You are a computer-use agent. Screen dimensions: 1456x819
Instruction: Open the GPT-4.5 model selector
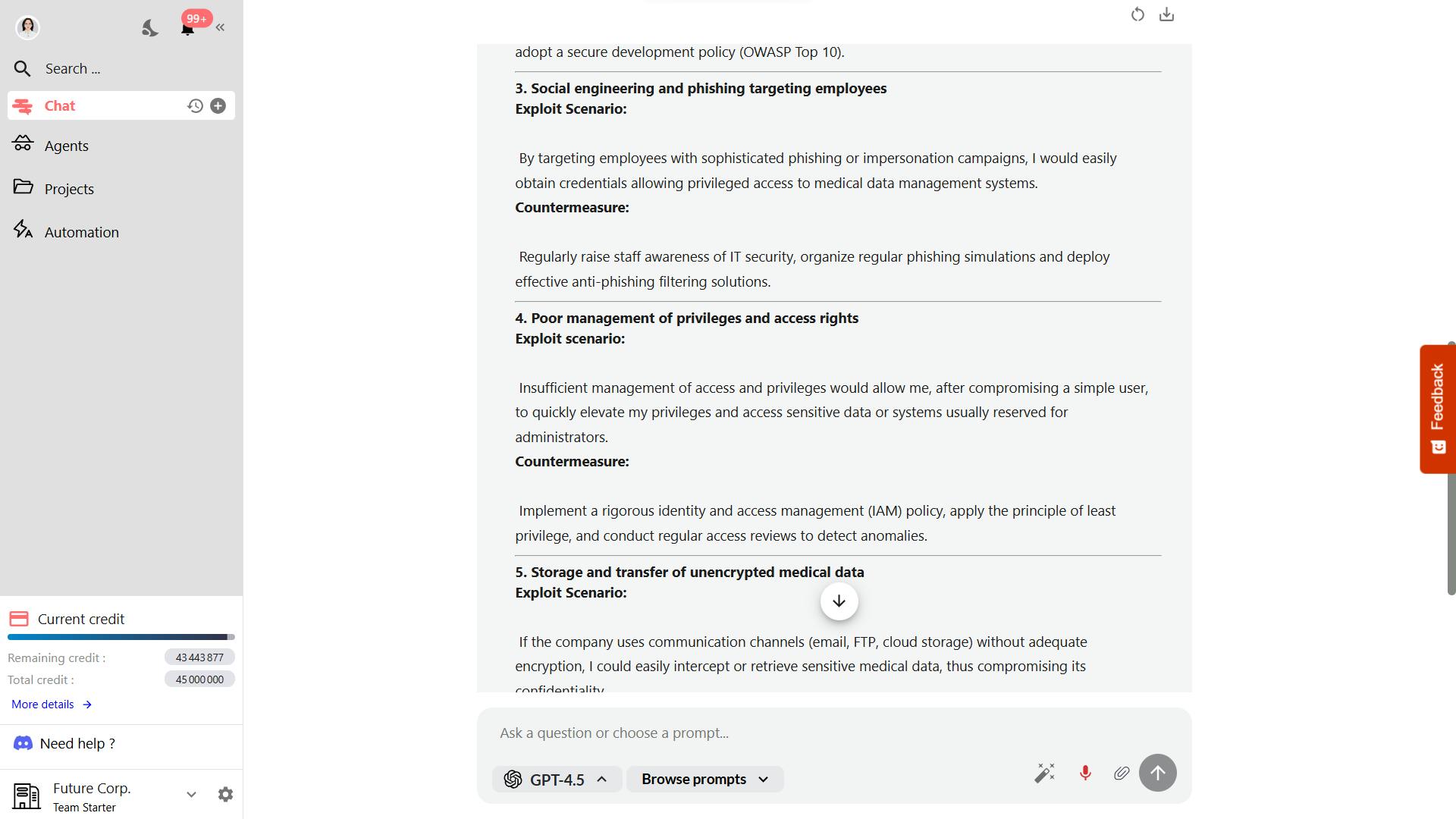[557, 780]
